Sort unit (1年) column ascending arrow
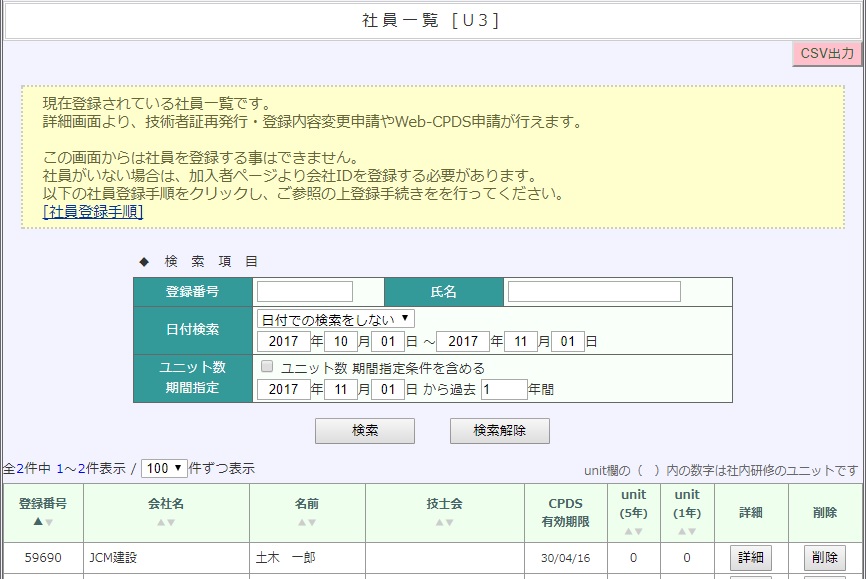The image size is (866, 579). [682, 531]
